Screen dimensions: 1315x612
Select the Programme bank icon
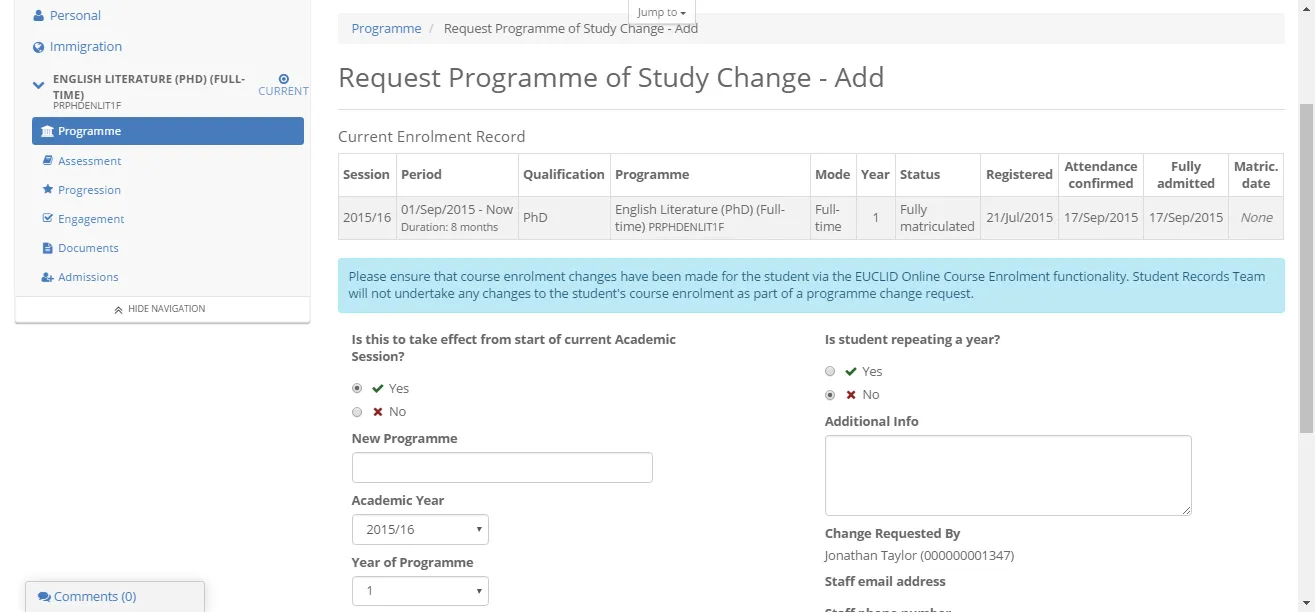coord(47,130)
